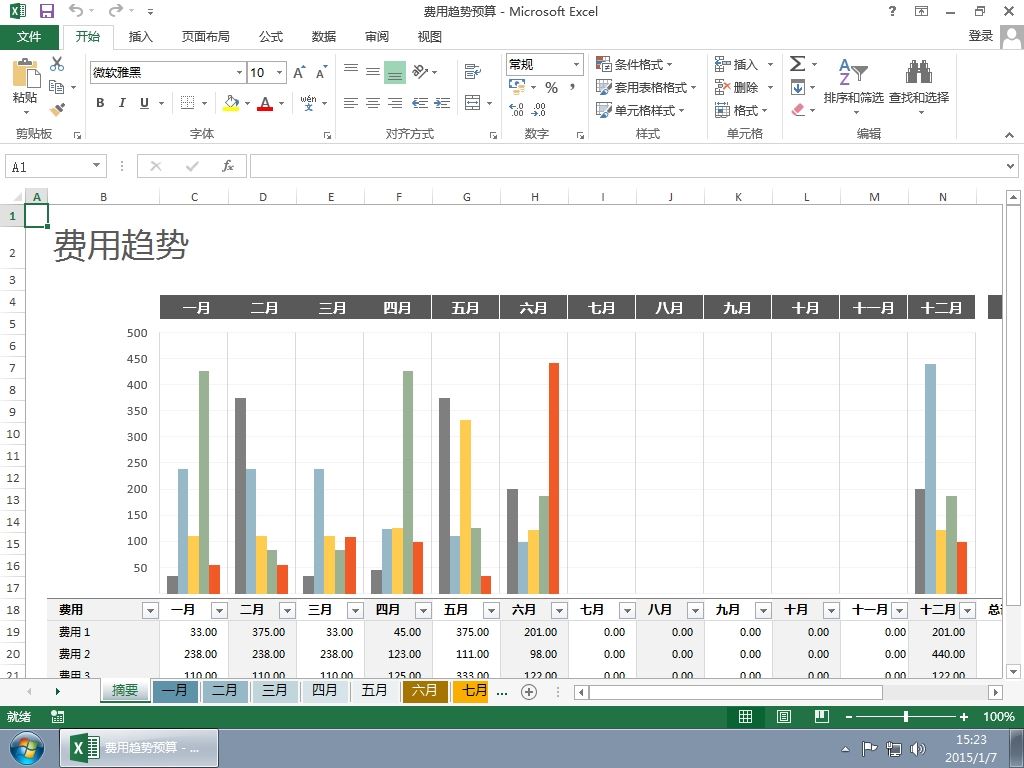
Task: Click the wrap text icon
Action: coord(472,71)
